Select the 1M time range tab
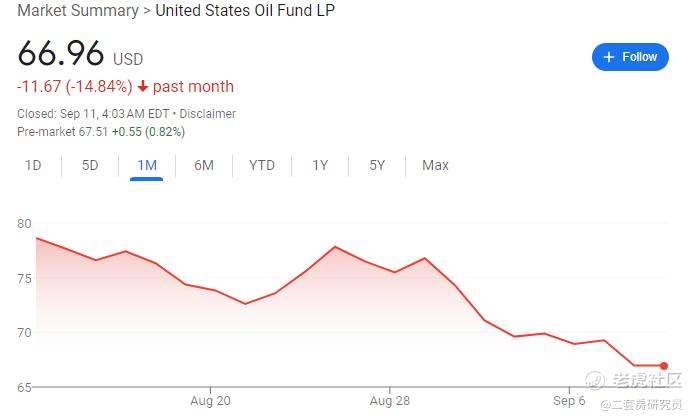The width and height of the screenshot is (695, 420). coord(146,165)
